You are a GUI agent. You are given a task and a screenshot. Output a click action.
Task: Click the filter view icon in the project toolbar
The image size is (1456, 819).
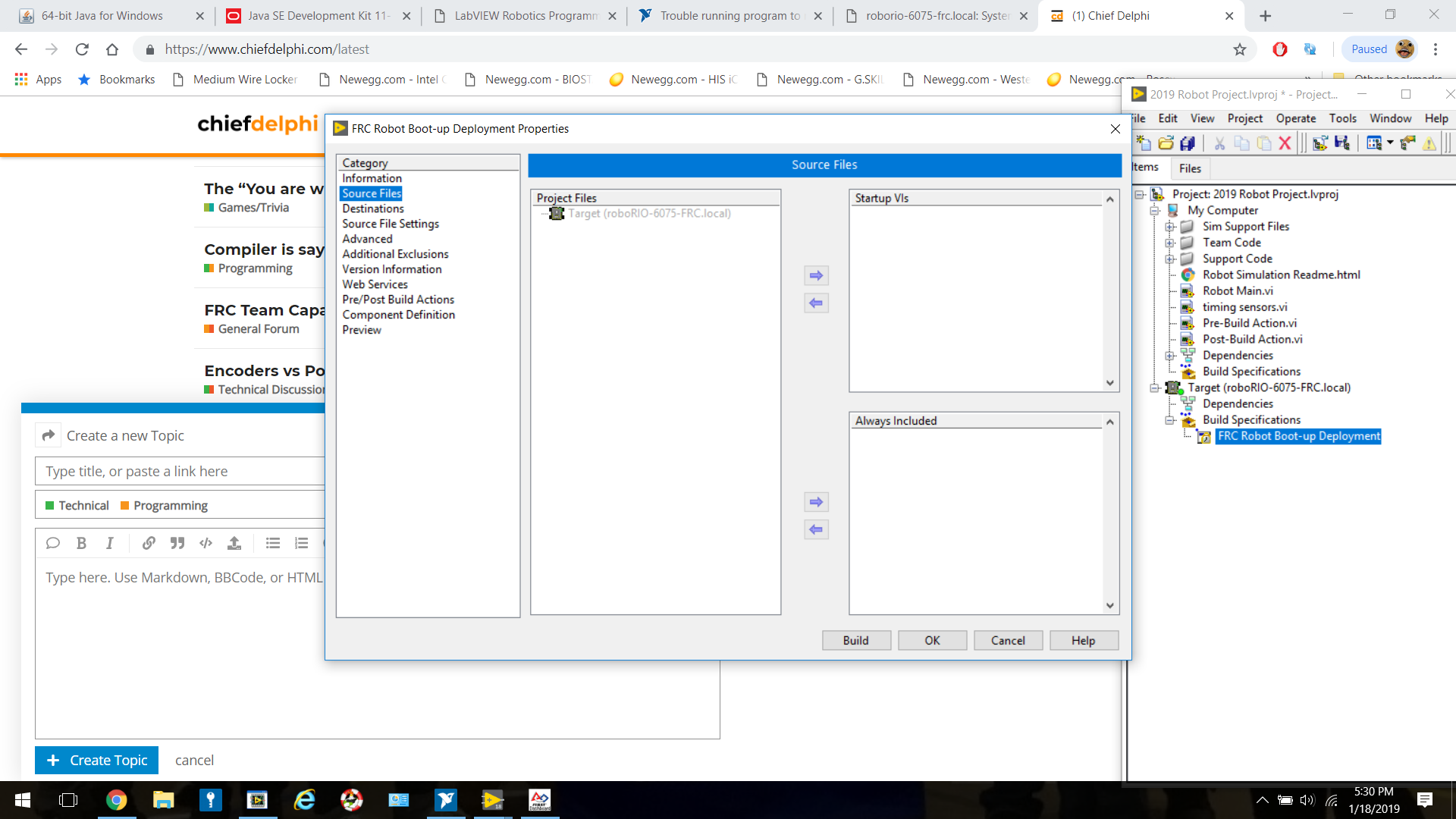point(1374,143)
